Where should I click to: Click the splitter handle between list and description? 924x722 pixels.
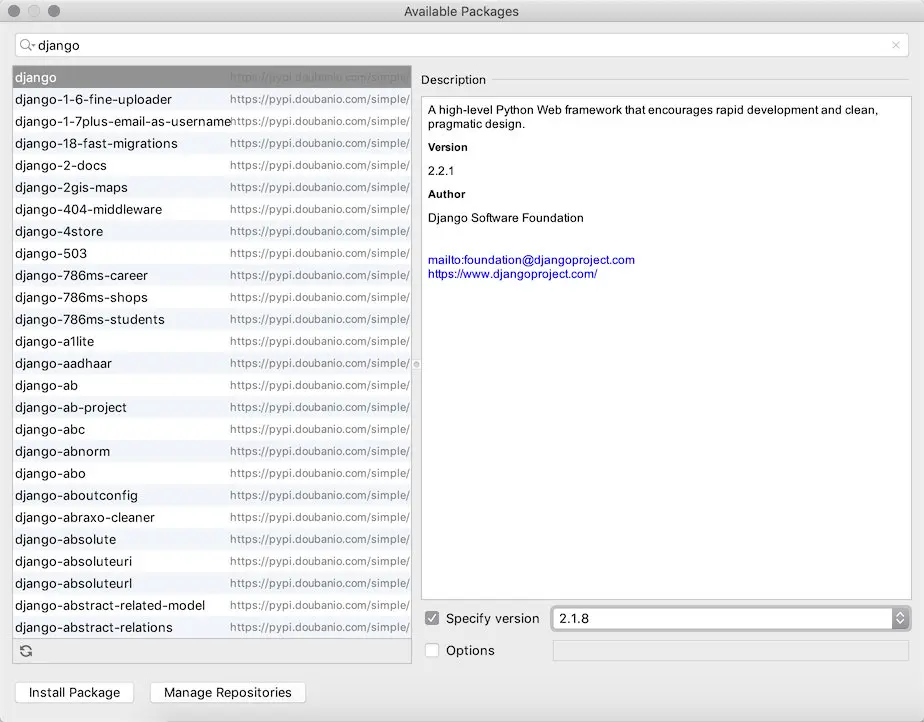416,364
